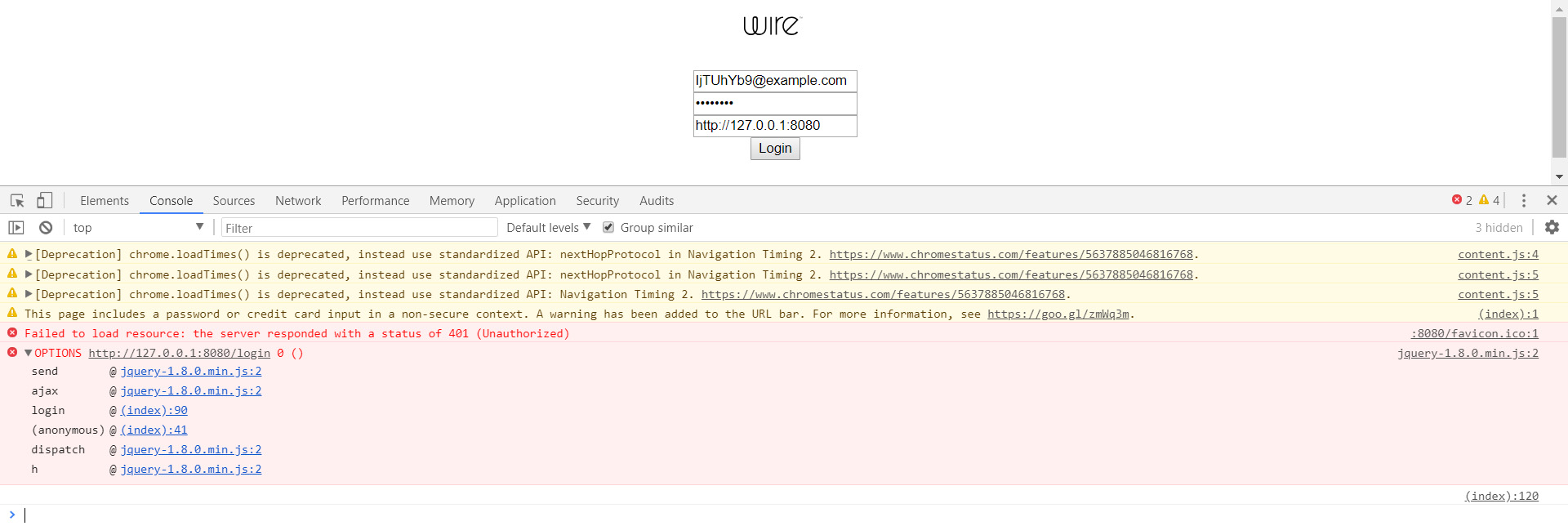Open the jquery-1.8.0.min.js:2 source link
Image resolution: width=1568 pixels, height=526 pixels.
tap(1468, 353)
